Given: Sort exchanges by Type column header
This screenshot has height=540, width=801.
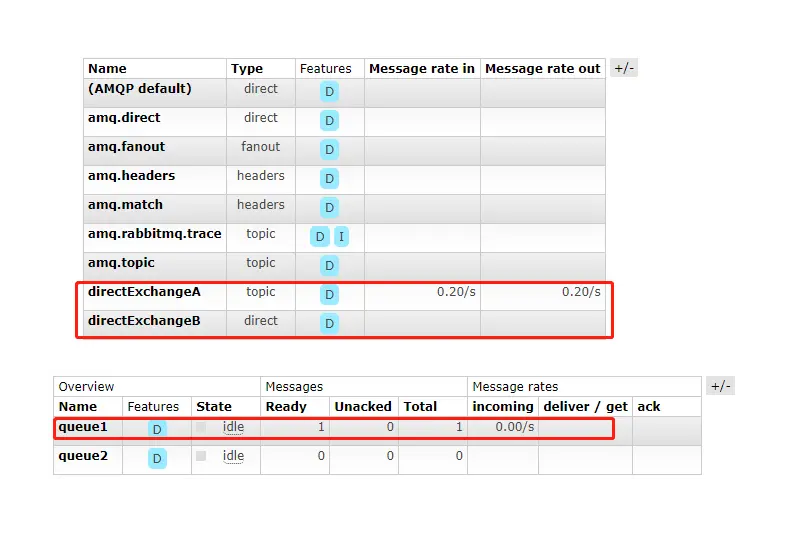Looking at the screenshot, I should [247, 69].
